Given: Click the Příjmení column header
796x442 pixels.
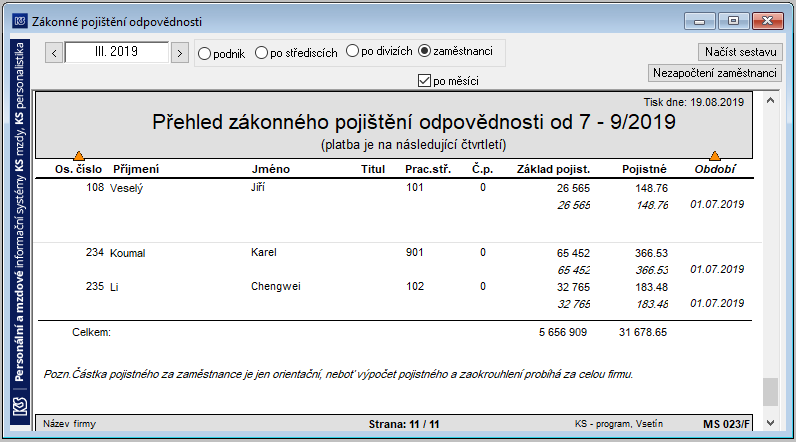Looking at the screenshot, I should 136,169.
